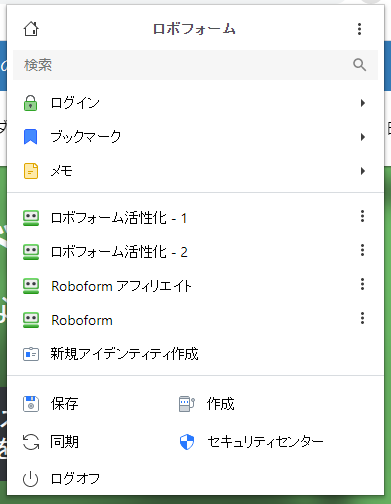Expand the メモ submenu arrow

363,171
